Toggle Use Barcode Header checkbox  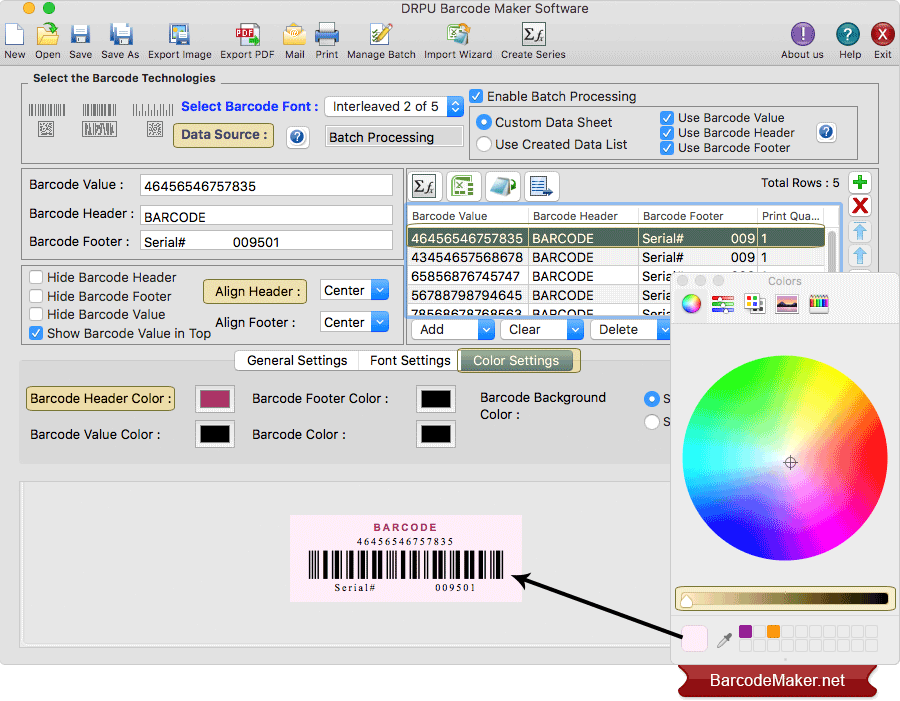point(666,133)
